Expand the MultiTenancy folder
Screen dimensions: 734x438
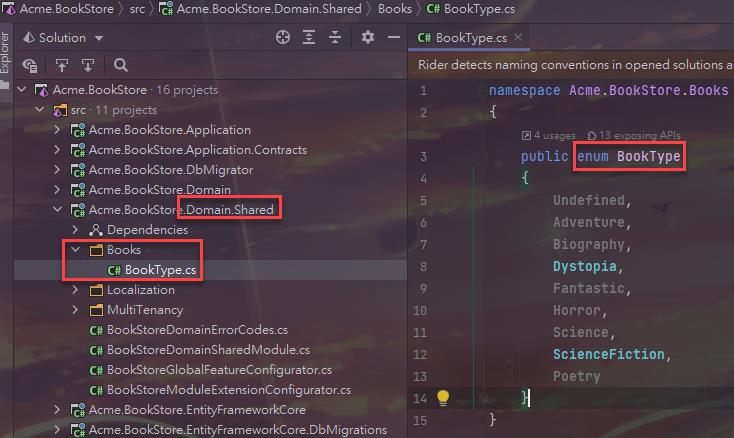pyautogui.click(x=76, y=310)
